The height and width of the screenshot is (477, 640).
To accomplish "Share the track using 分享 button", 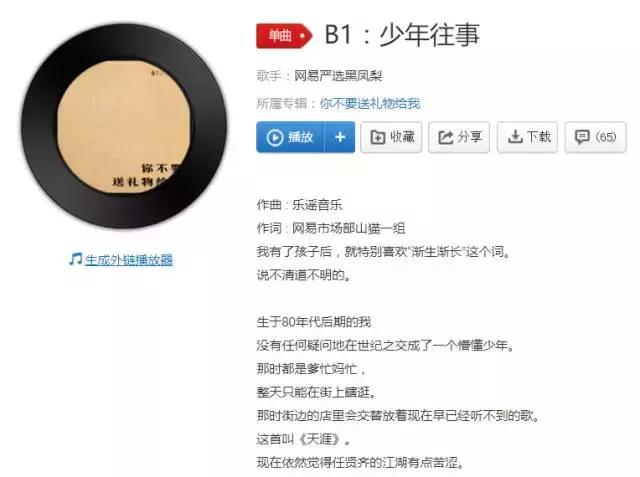I will (x=459, y=137).
